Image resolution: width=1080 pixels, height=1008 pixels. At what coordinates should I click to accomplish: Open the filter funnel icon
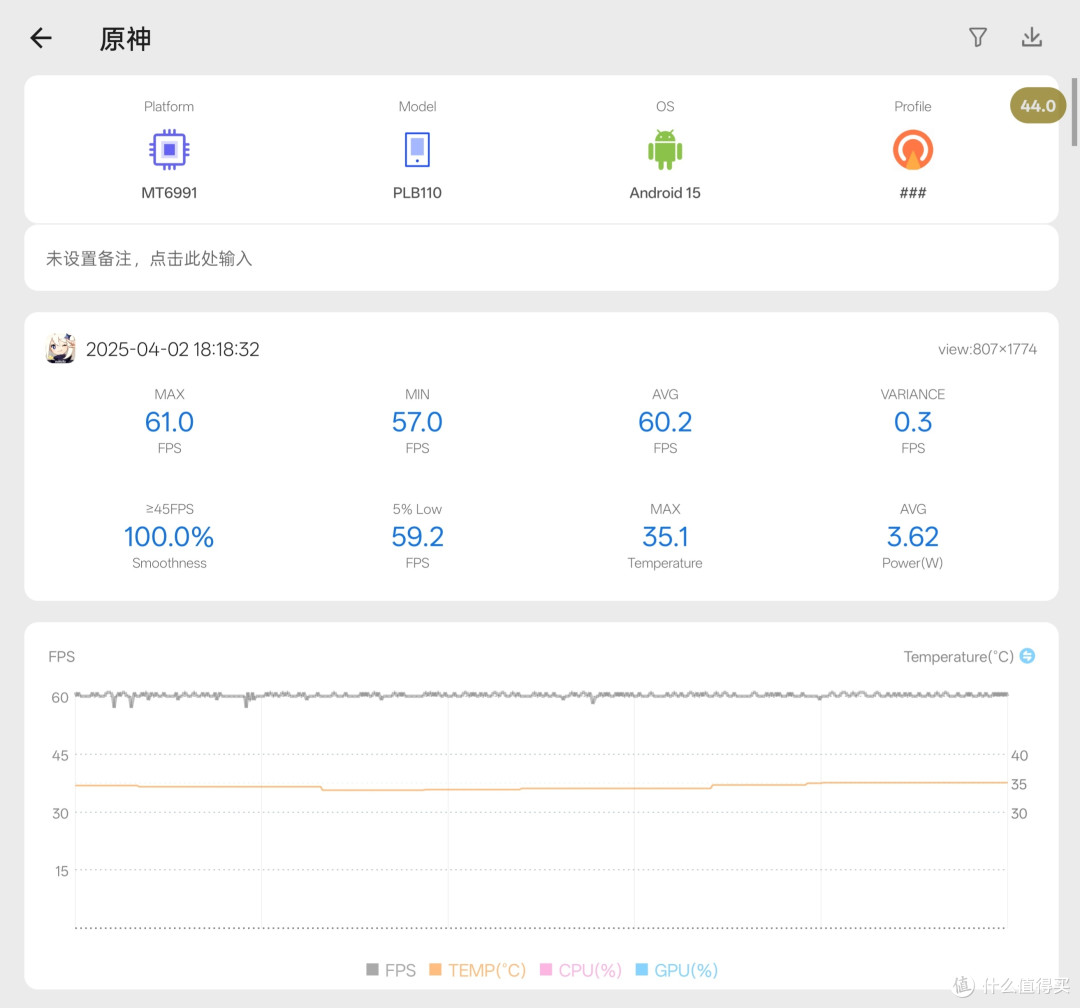click(x=977, y=37)
